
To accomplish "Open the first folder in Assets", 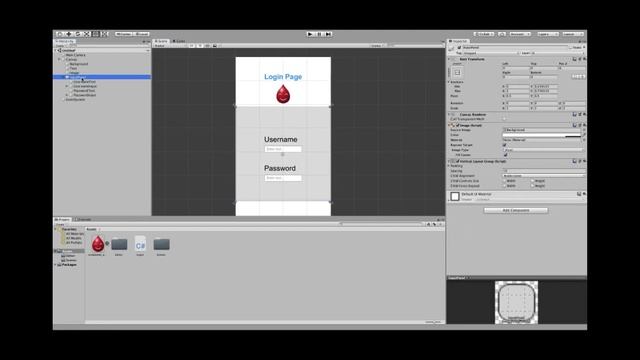I will 119,244.
